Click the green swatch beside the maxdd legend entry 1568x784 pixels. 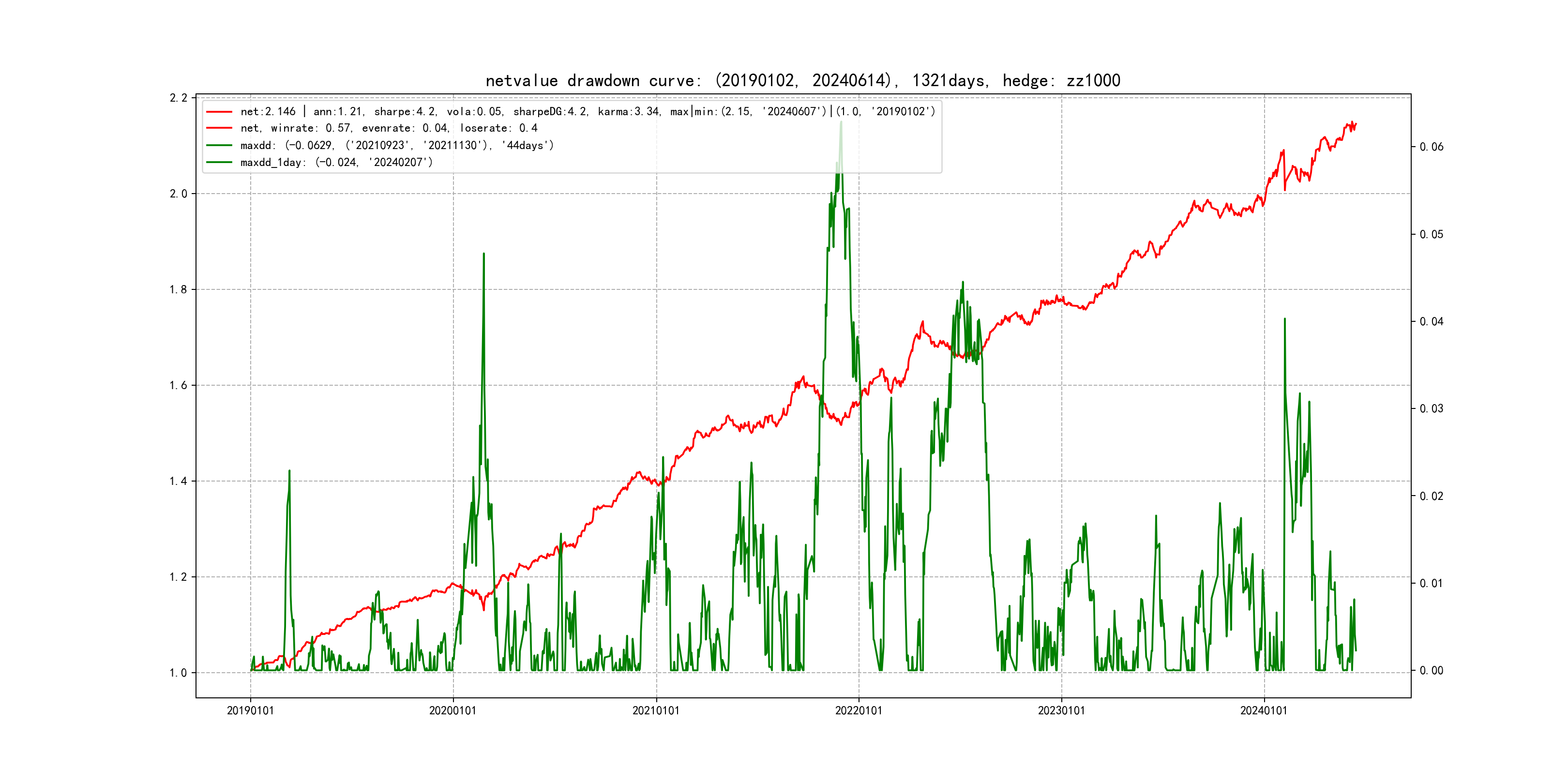pyautogui.click(x=219, y=146)
